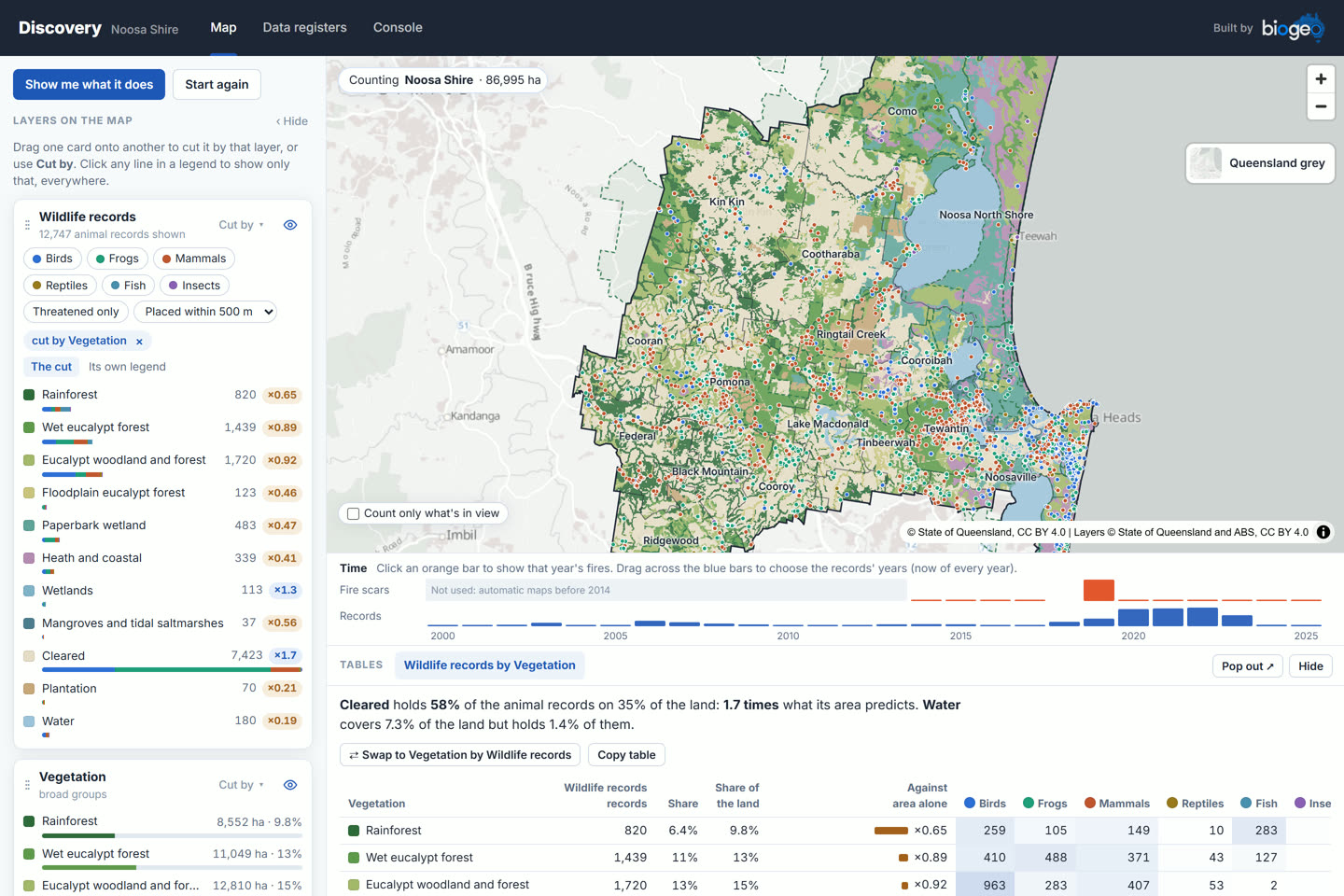Grab the Wildlife records card drag handle
Screen dimensions: 1344x896
(x=27, y=225)
